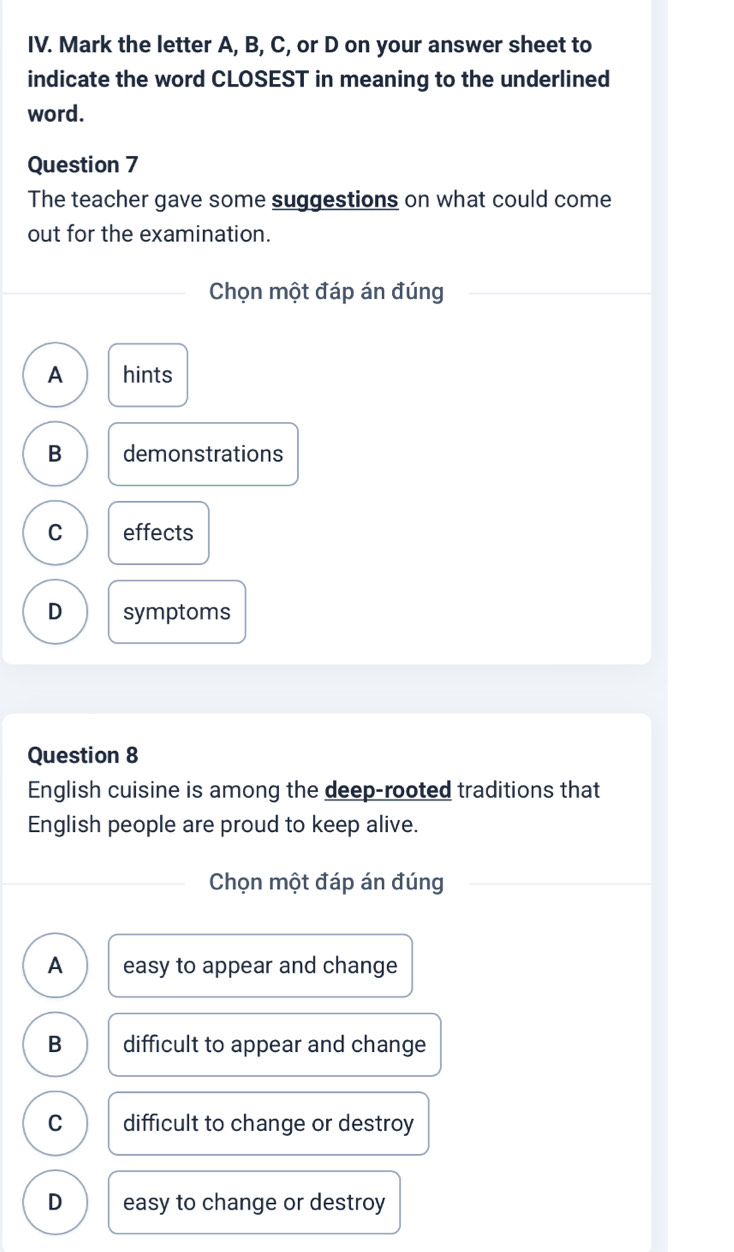Select radio circle A for Question 8
The height and width of the screenshot is (1252, 734).
pyautogui.click(x=55, y=966)
